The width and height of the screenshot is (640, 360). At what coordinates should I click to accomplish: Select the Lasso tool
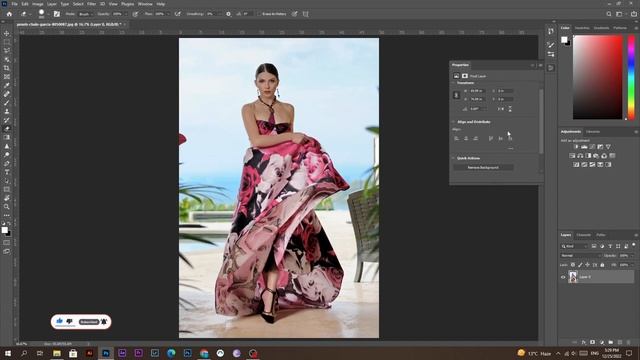(7, 51)
